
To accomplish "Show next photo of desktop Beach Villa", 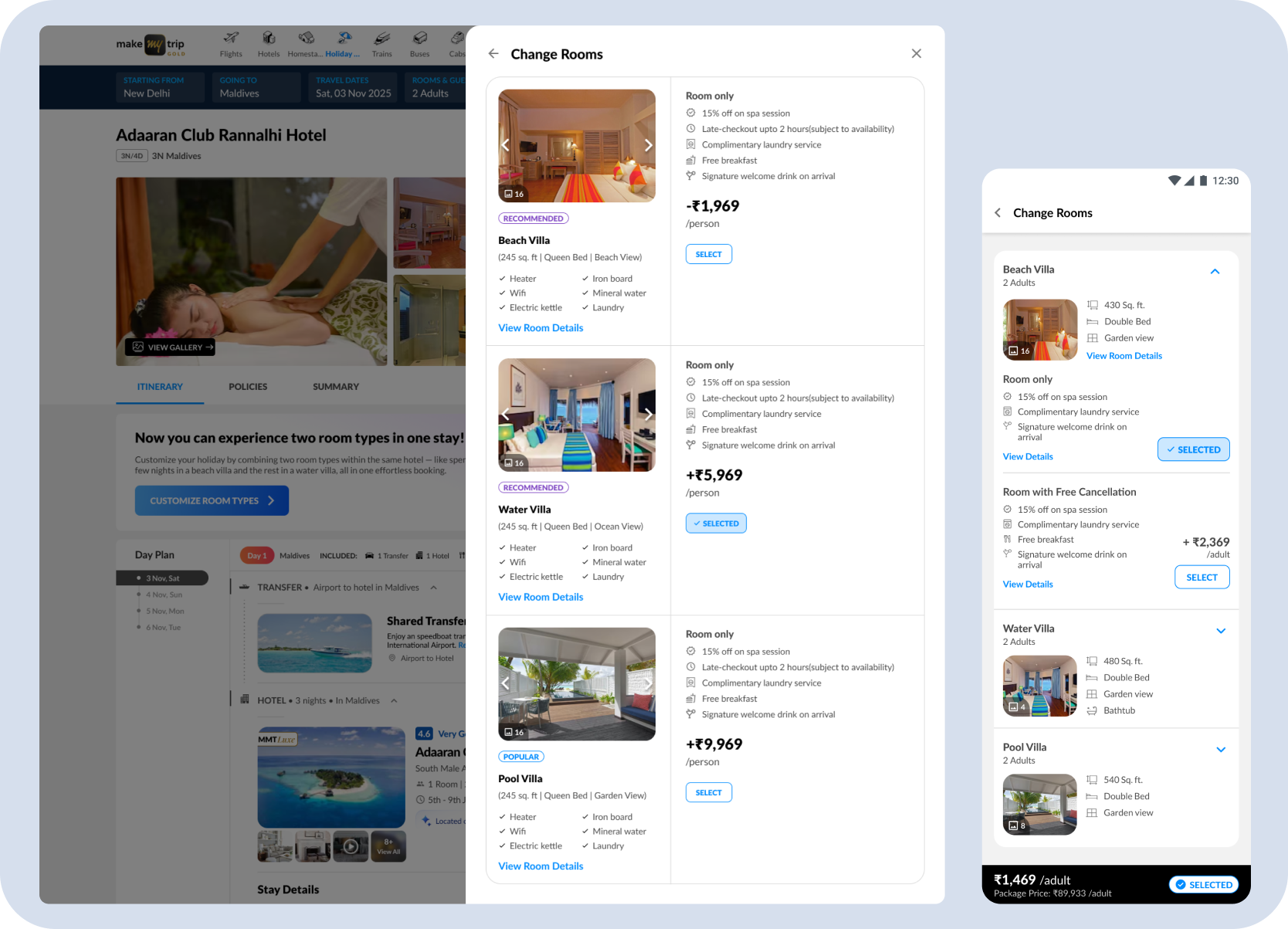I will pos(648,145).
